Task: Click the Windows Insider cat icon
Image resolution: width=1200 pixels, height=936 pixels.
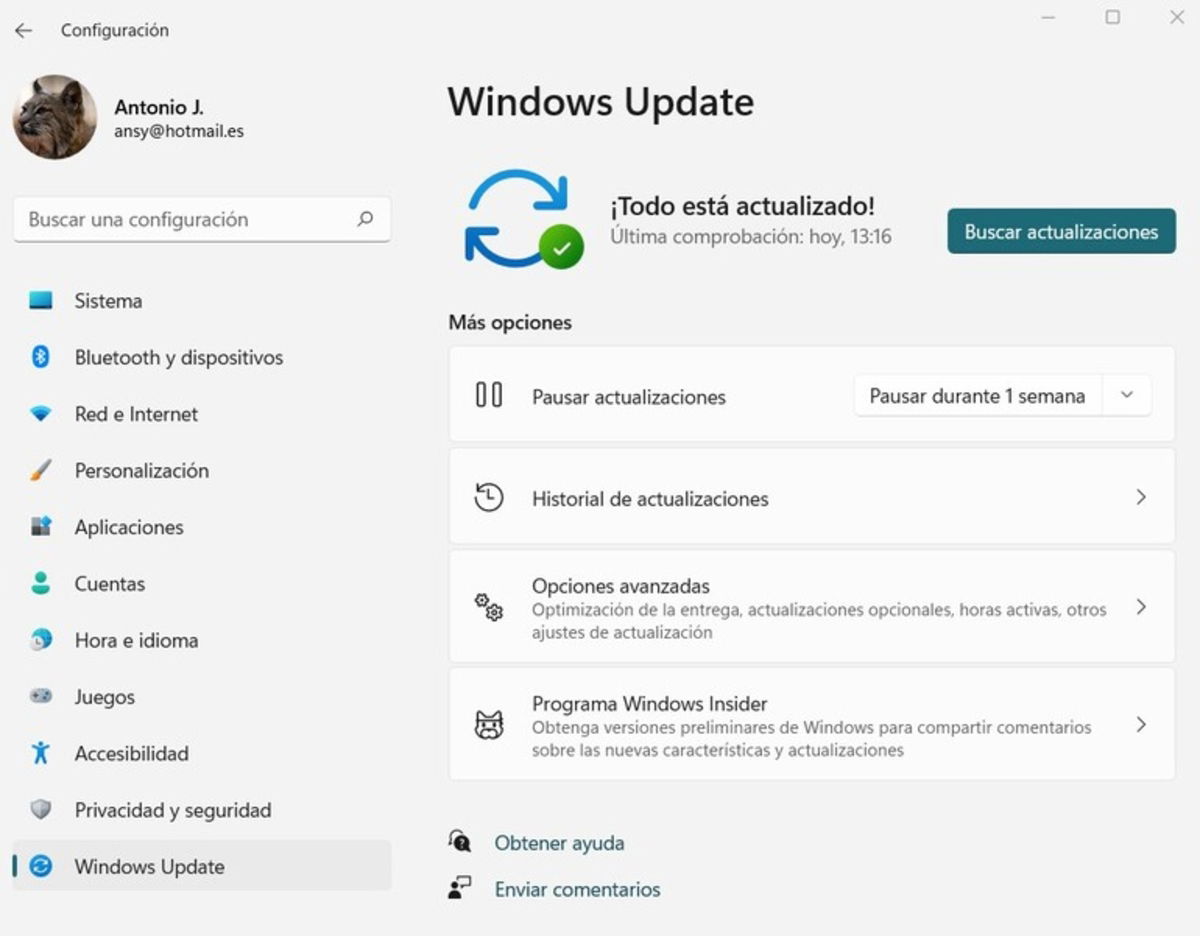Action: (x=488, y=725)
